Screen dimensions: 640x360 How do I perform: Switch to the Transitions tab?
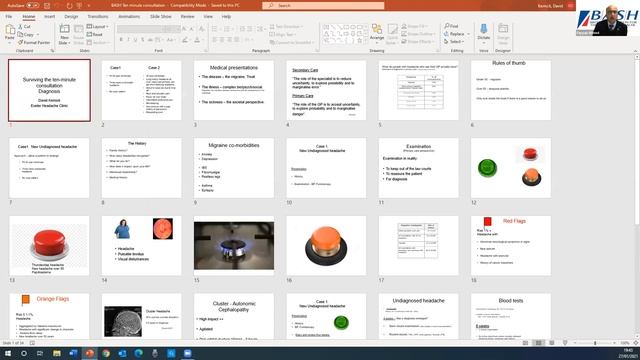(x=98, y=16)
